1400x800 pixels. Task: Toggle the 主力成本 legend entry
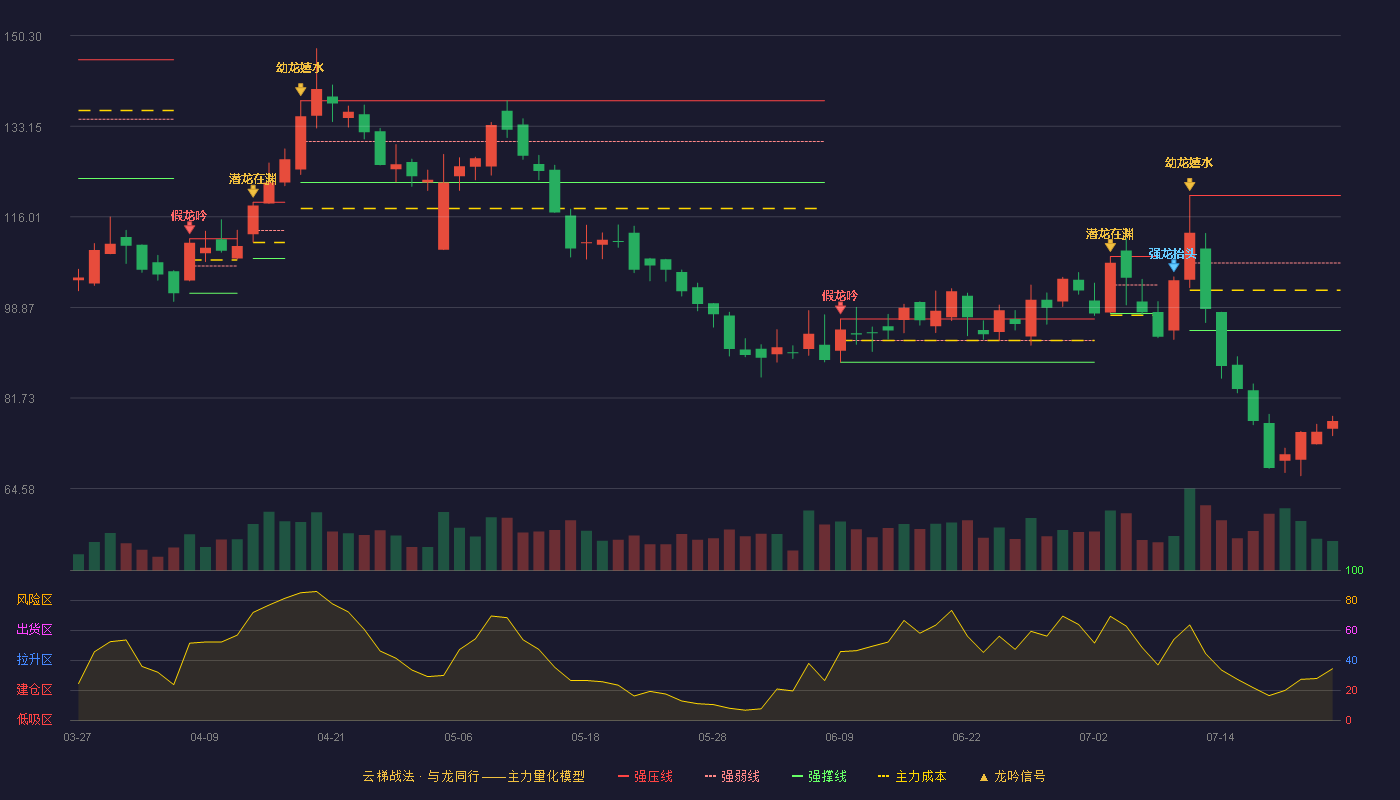point(912,776)
